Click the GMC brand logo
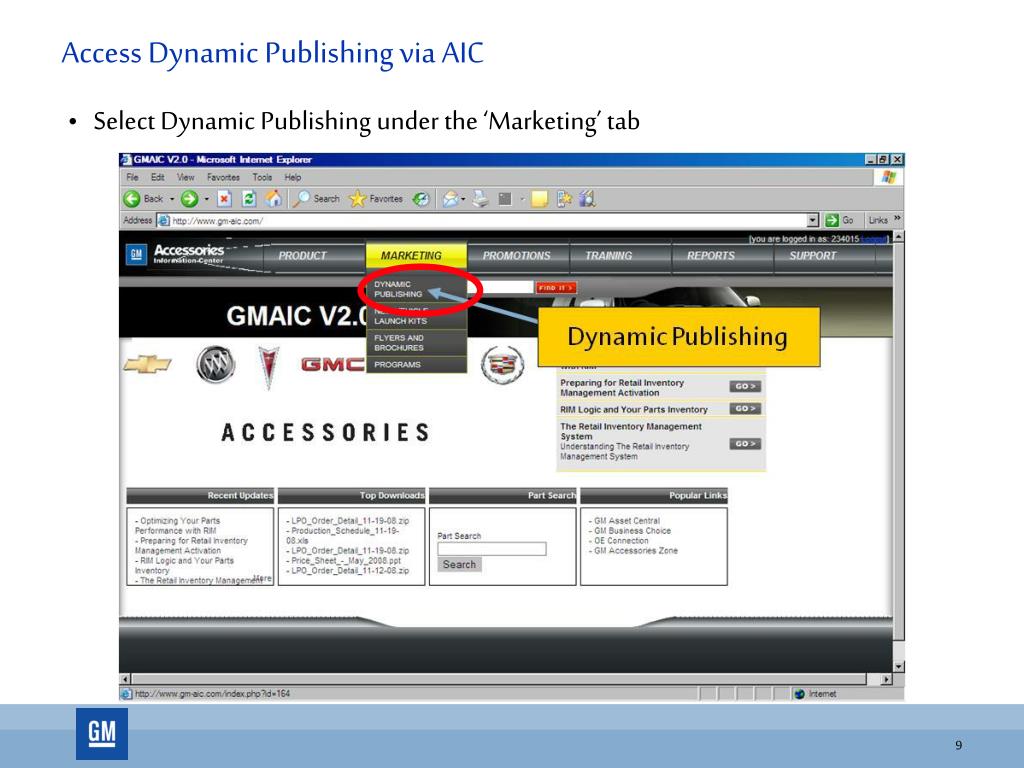This screenshot has width=1024, height=768. pyautogui.click(x=332, y=364)
